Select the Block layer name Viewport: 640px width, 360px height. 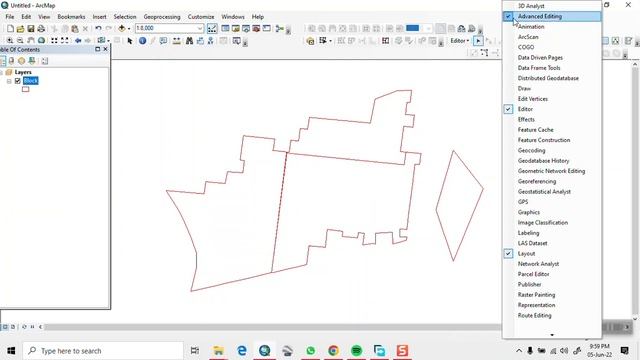pos(31,81)
